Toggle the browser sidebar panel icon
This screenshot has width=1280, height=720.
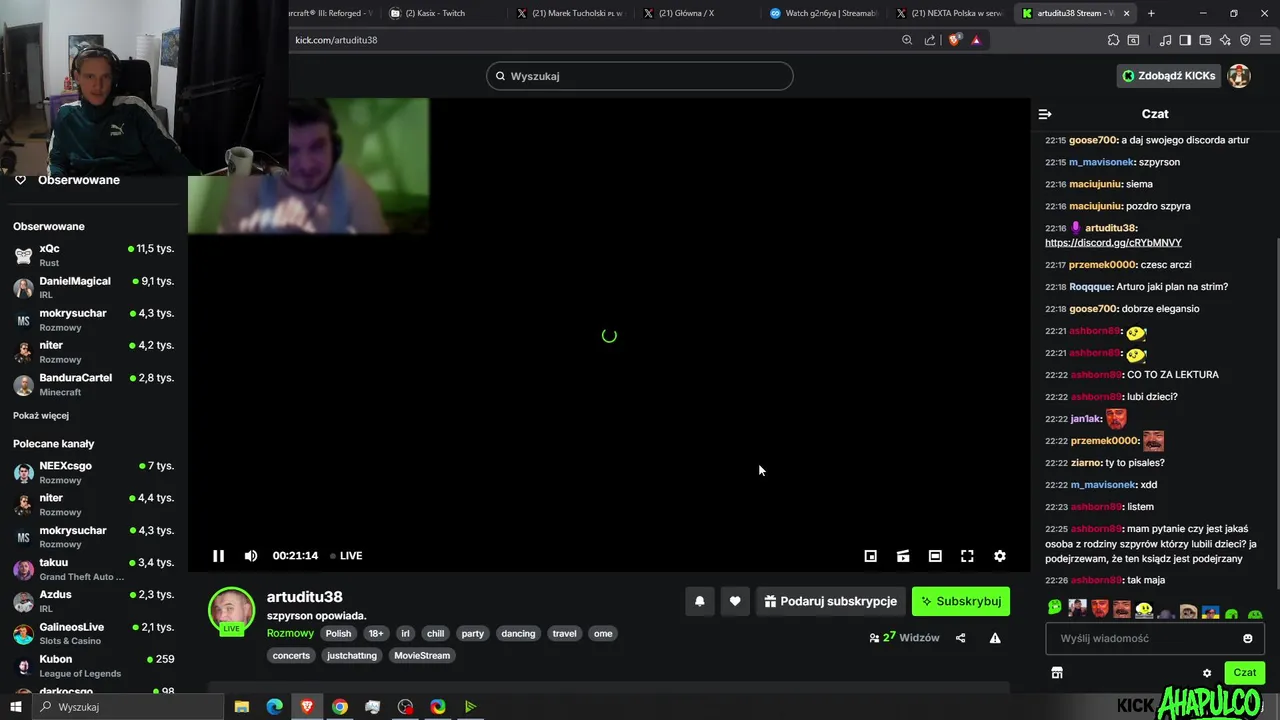tap(1185, 40)
